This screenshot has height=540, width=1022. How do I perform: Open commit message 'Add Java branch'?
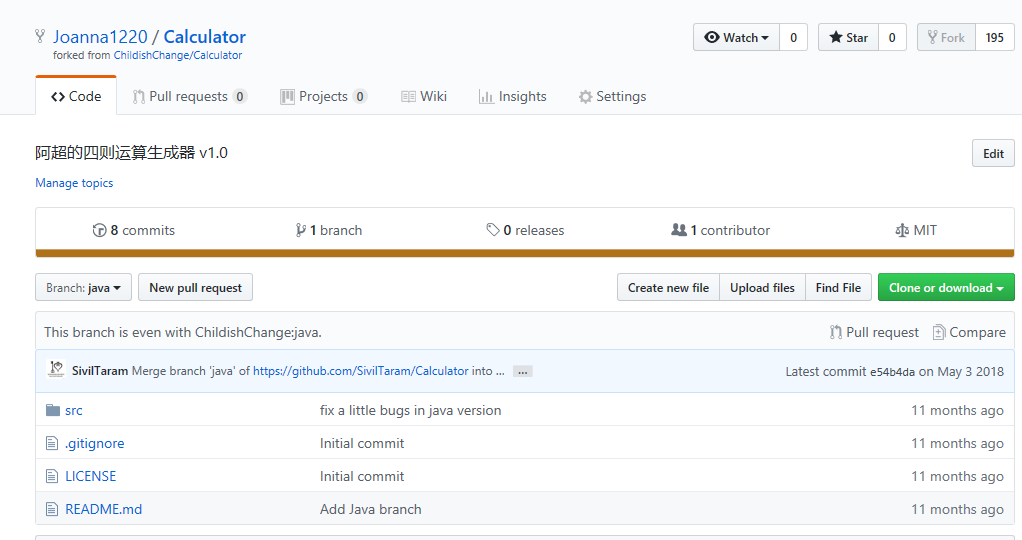[371, 509]
